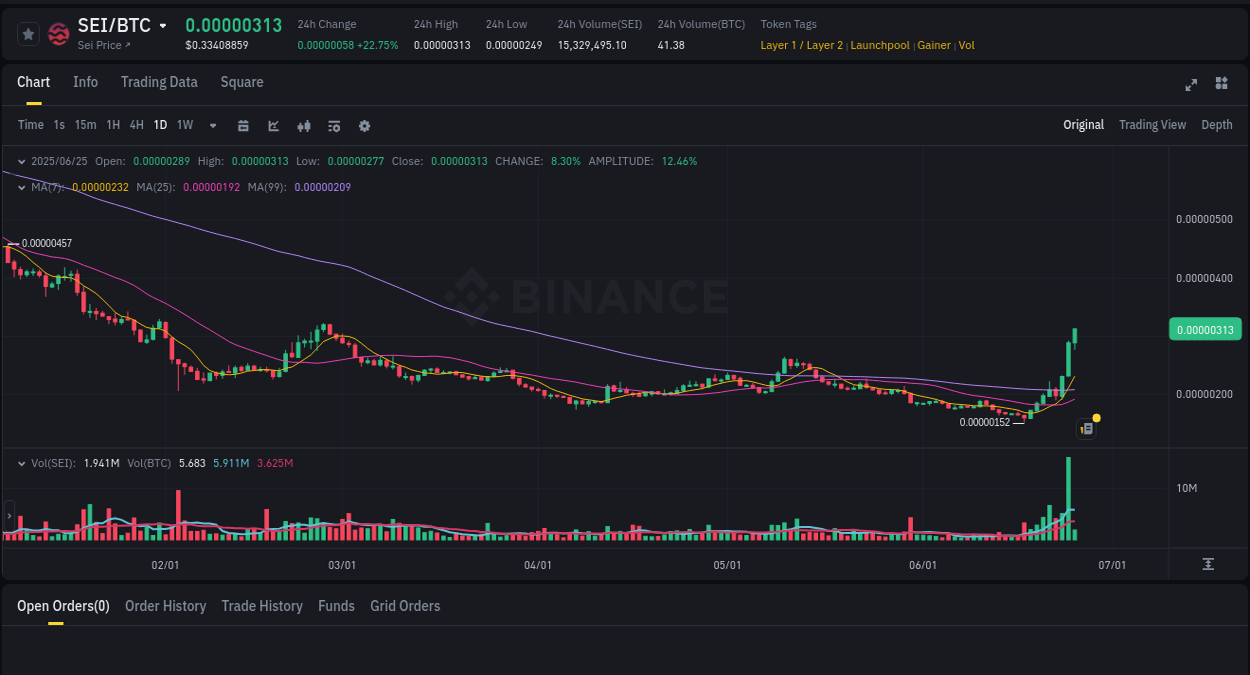Switch chart view to Depth
Image resolution: width=1250 pixels, height=675 pixels.
pyautogui.click(x=1217, y=125)
